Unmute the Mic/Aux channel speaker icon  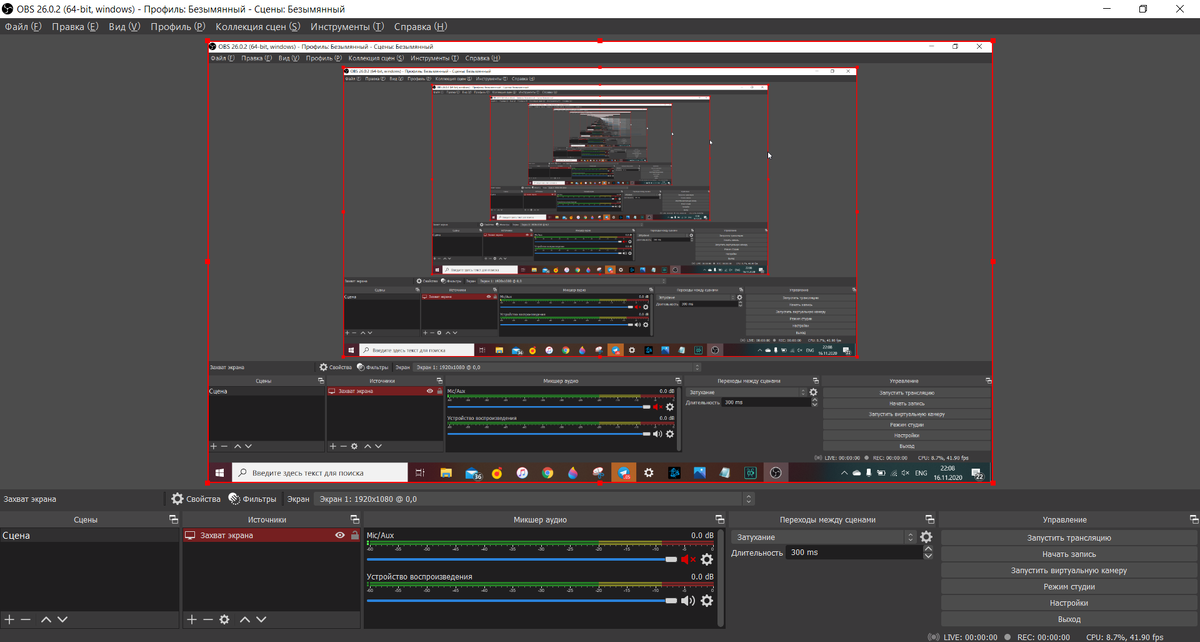tap(688, 560)
